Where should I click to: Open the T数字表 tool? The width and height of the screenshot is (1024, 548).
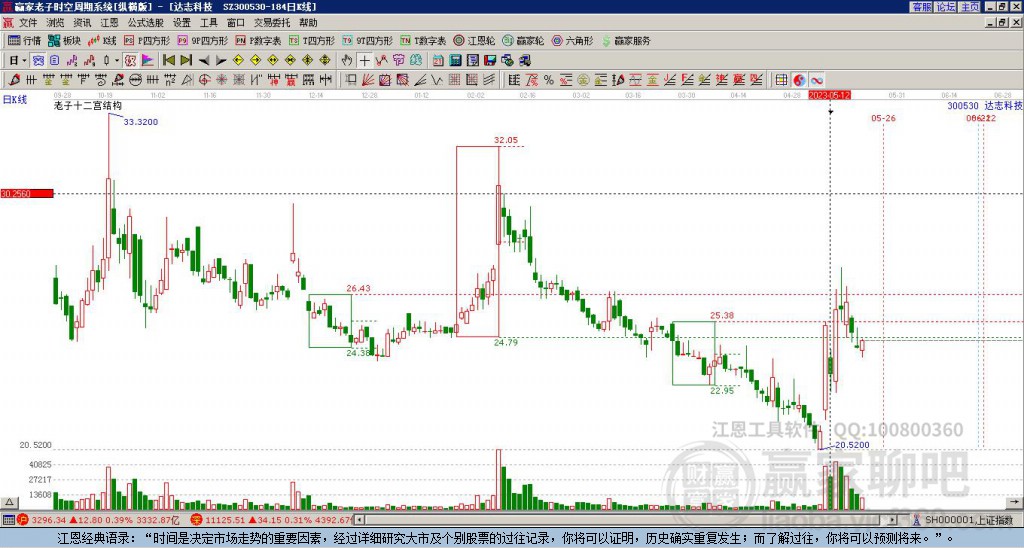(423, 40)
